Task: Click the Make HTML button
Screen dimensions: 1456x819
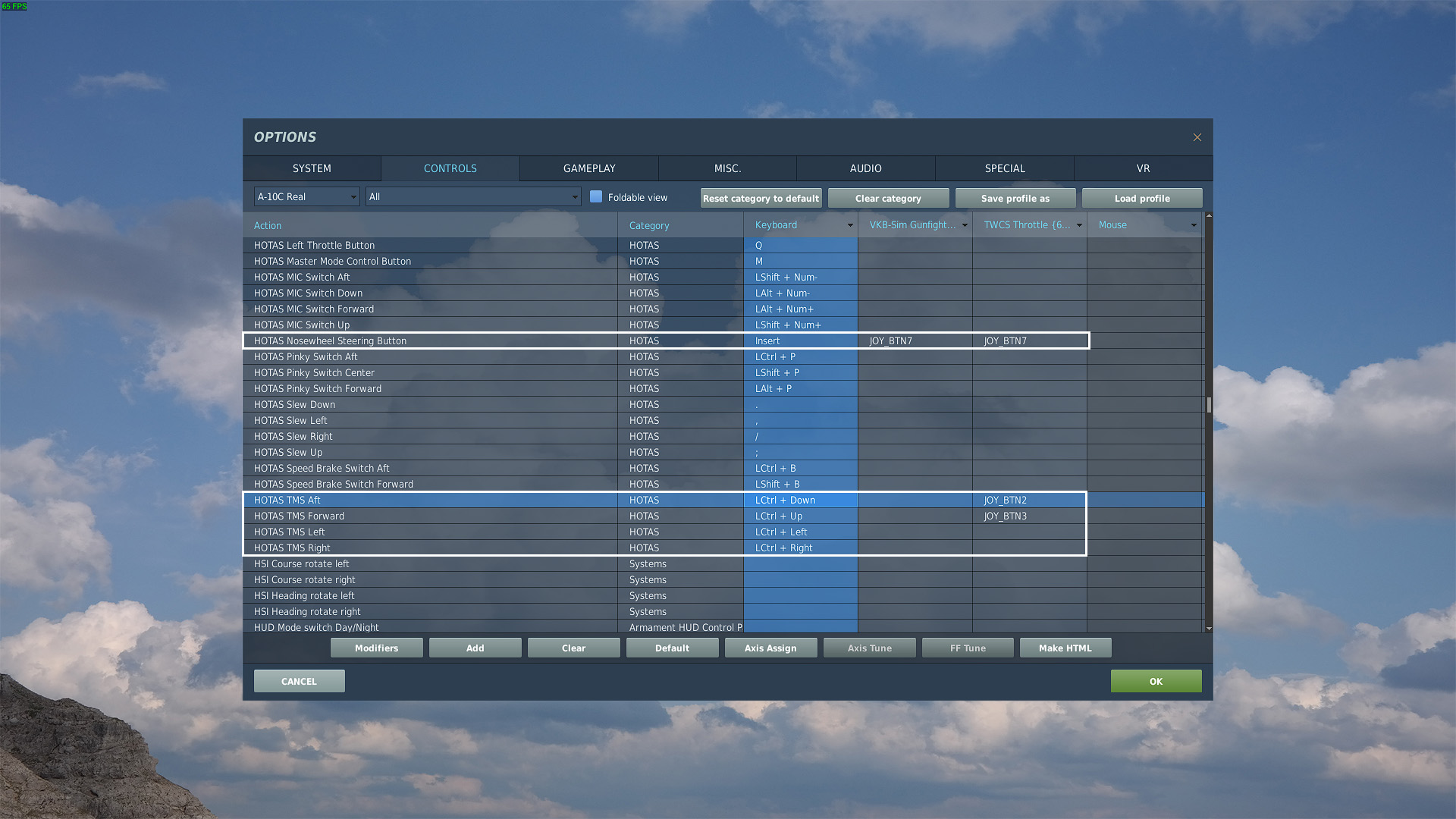Action: (x=1065, y=648)
